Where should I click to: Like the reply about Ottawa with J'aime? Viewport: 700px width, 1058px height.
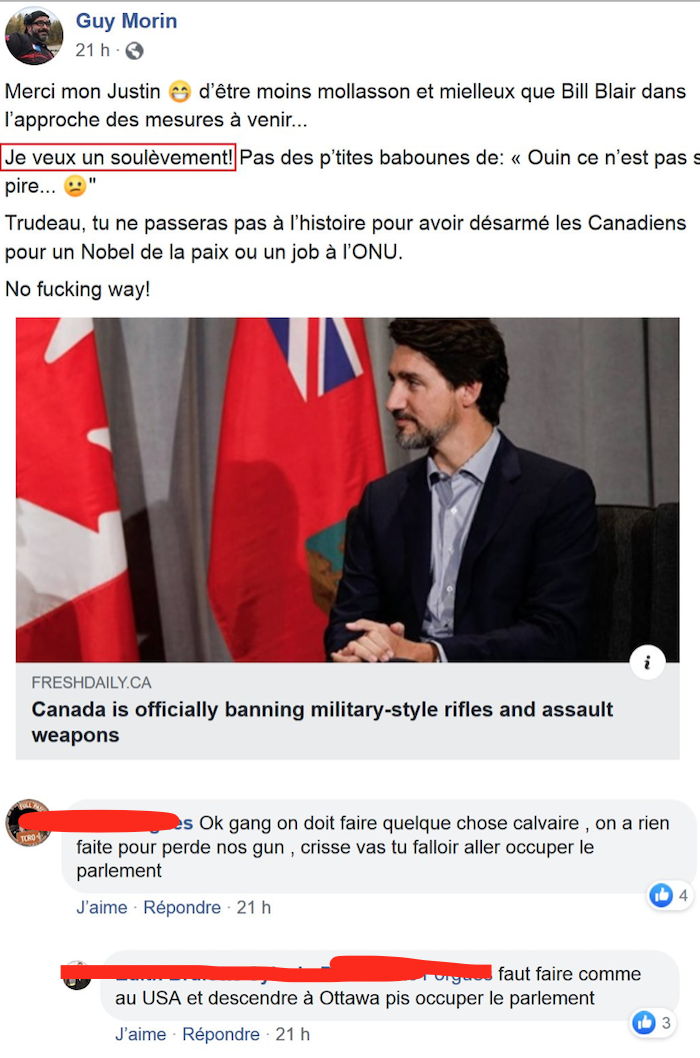click(140, 1034)
